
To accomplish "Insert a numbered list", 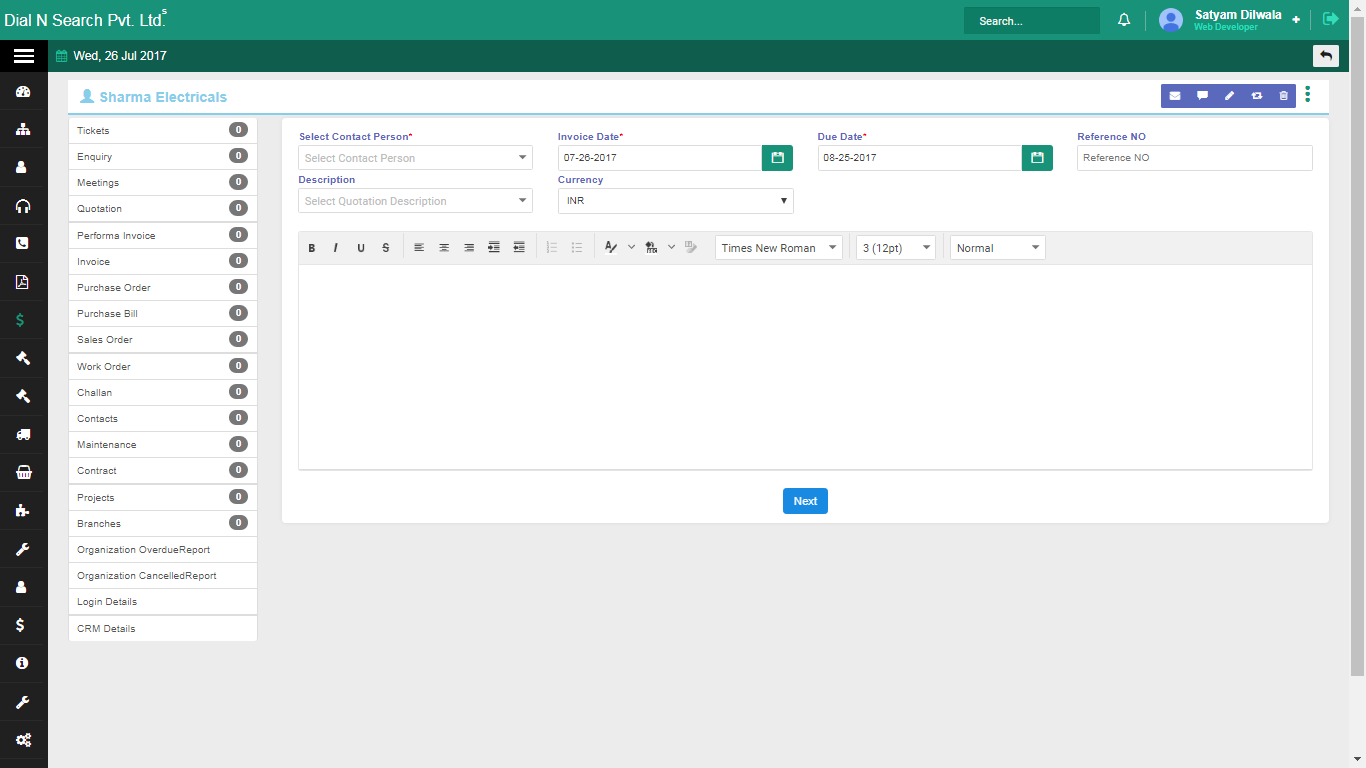I will (552, 248).
